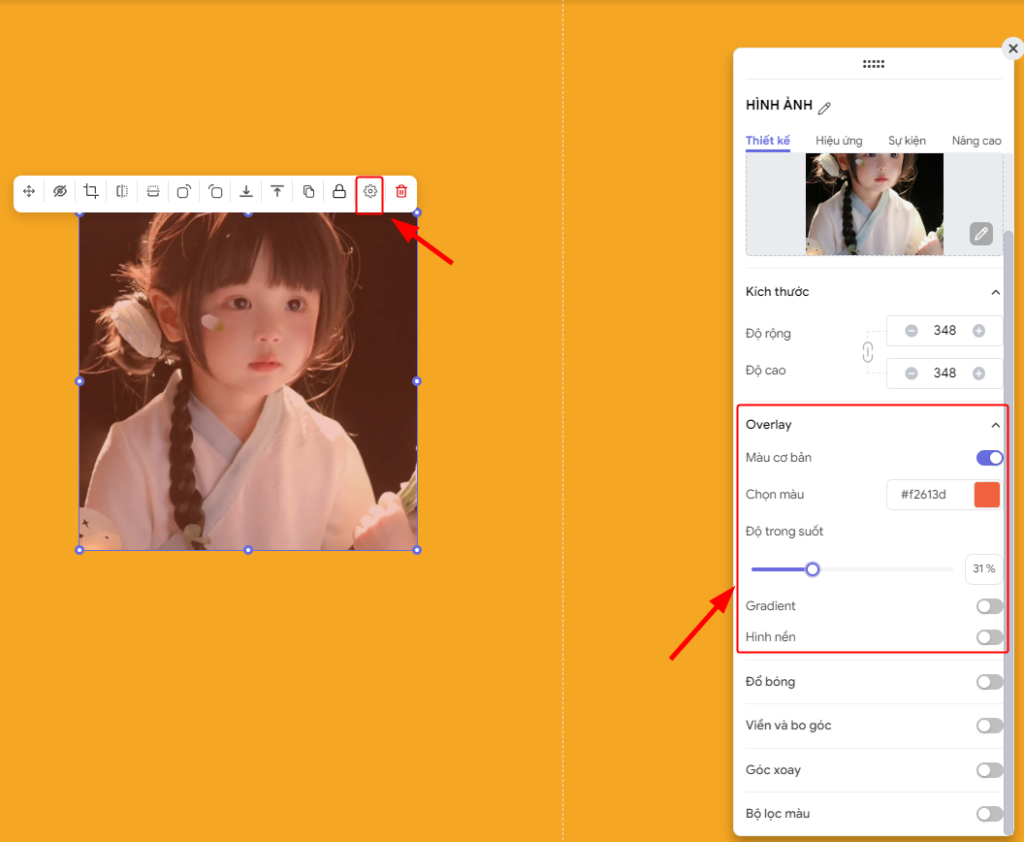Click the Độ trong suốt label
The height and width of the screenshot is (842, 1024).
pos(784,532)
